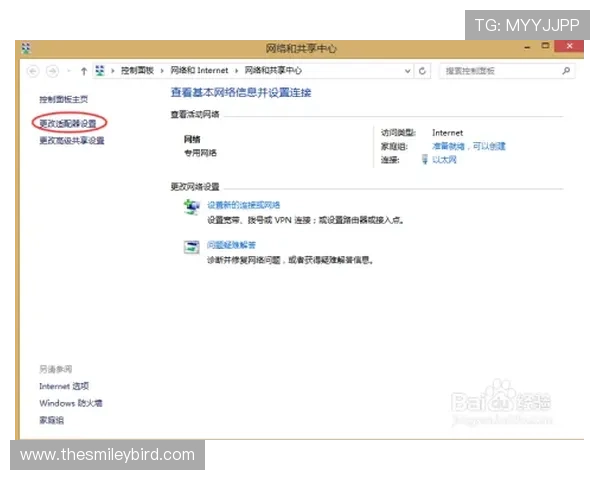Image resolution: width=600 pixels, height=480 pixels.
Task: Click the address bar network icon
Action: [x=100, y=71]
